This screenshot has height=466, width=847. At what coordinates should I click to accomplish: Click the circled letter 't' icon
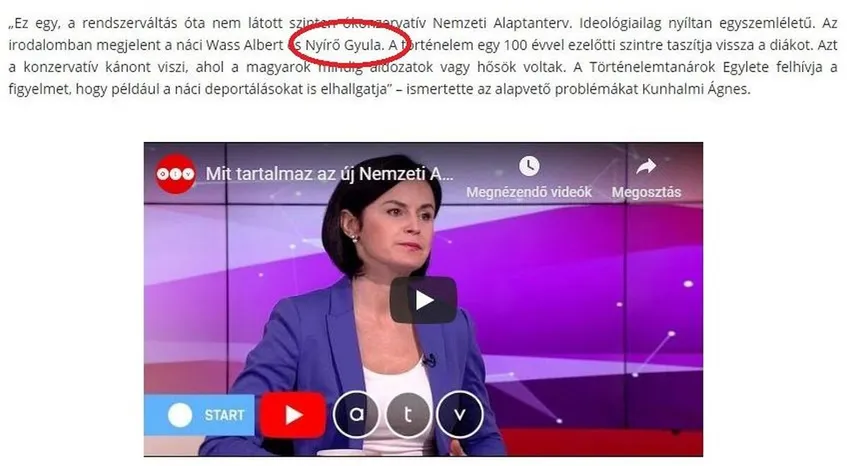pos(408,414)
